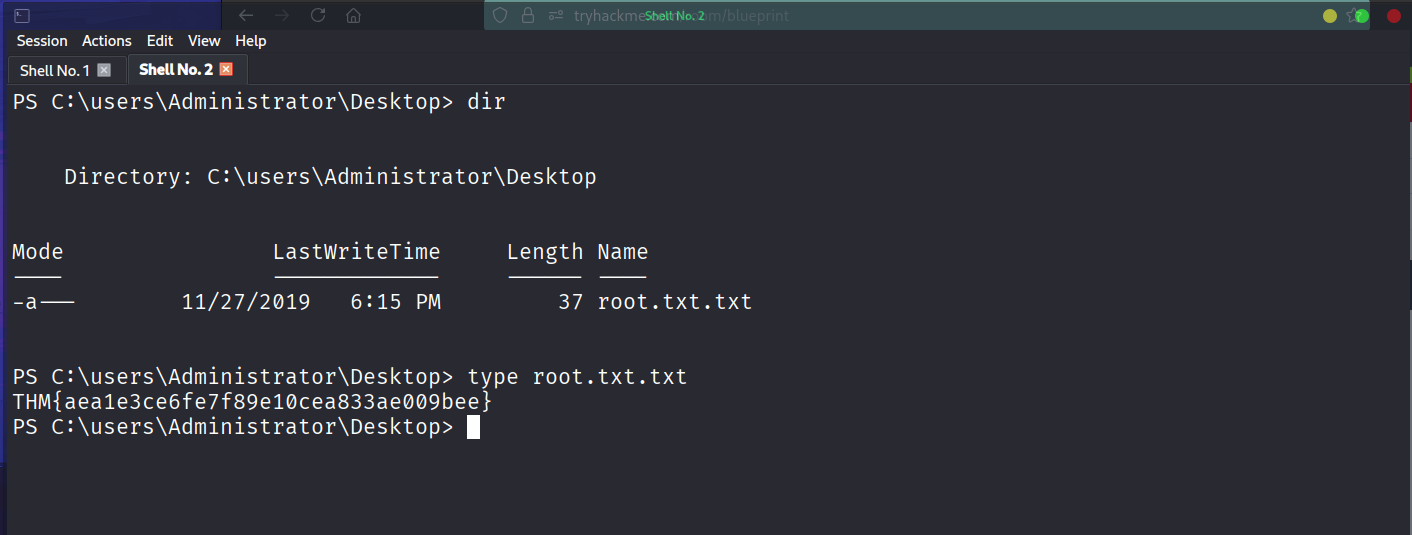The image size is (1412, 535).
Task: Click the browser back arrow
Action: point(246,15)
